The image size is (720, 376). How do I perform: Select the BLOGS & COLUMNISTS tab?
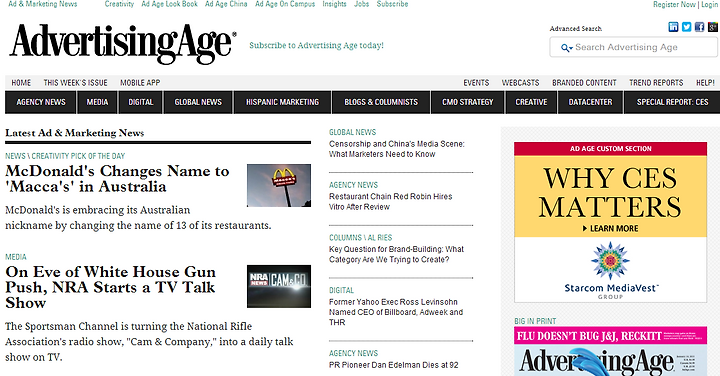pyautogui.click(x=381, y=102)
